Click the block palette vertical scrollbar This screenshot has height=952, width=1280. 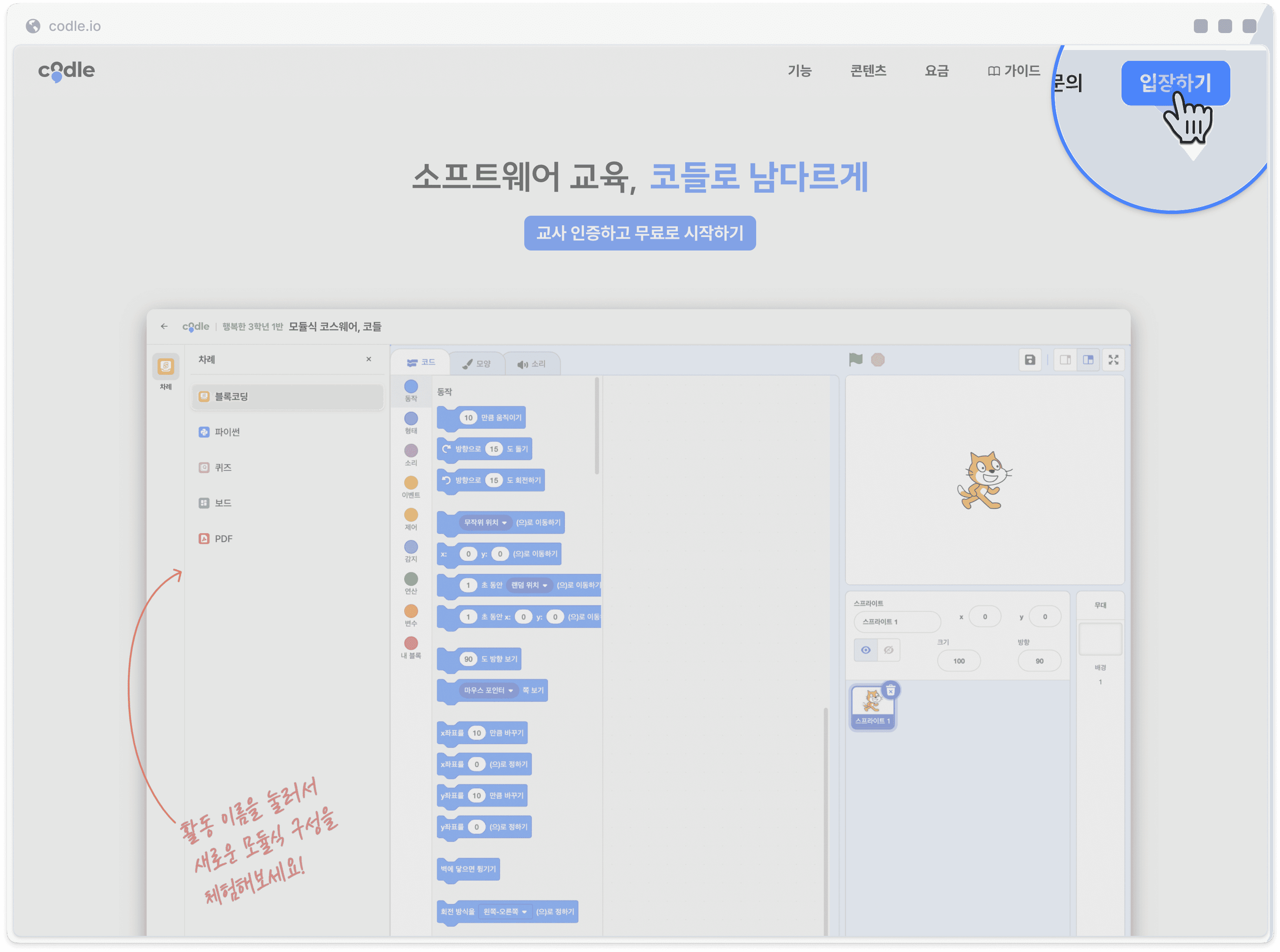pyautogui.click(x=597, y=425)
